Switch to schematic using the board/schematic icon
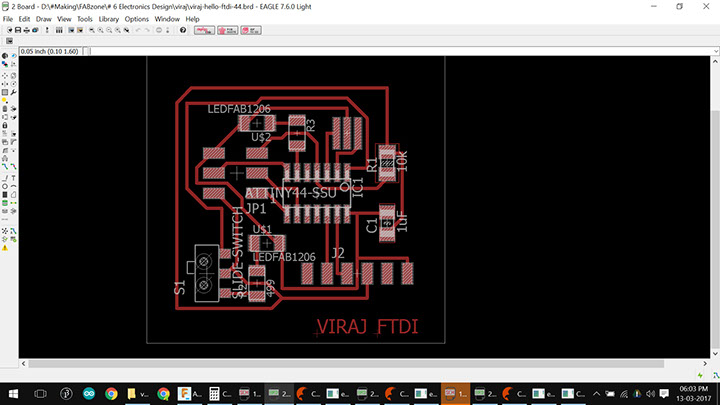The height and width of the screenshot is (405, 720). [x=47, y=30]
